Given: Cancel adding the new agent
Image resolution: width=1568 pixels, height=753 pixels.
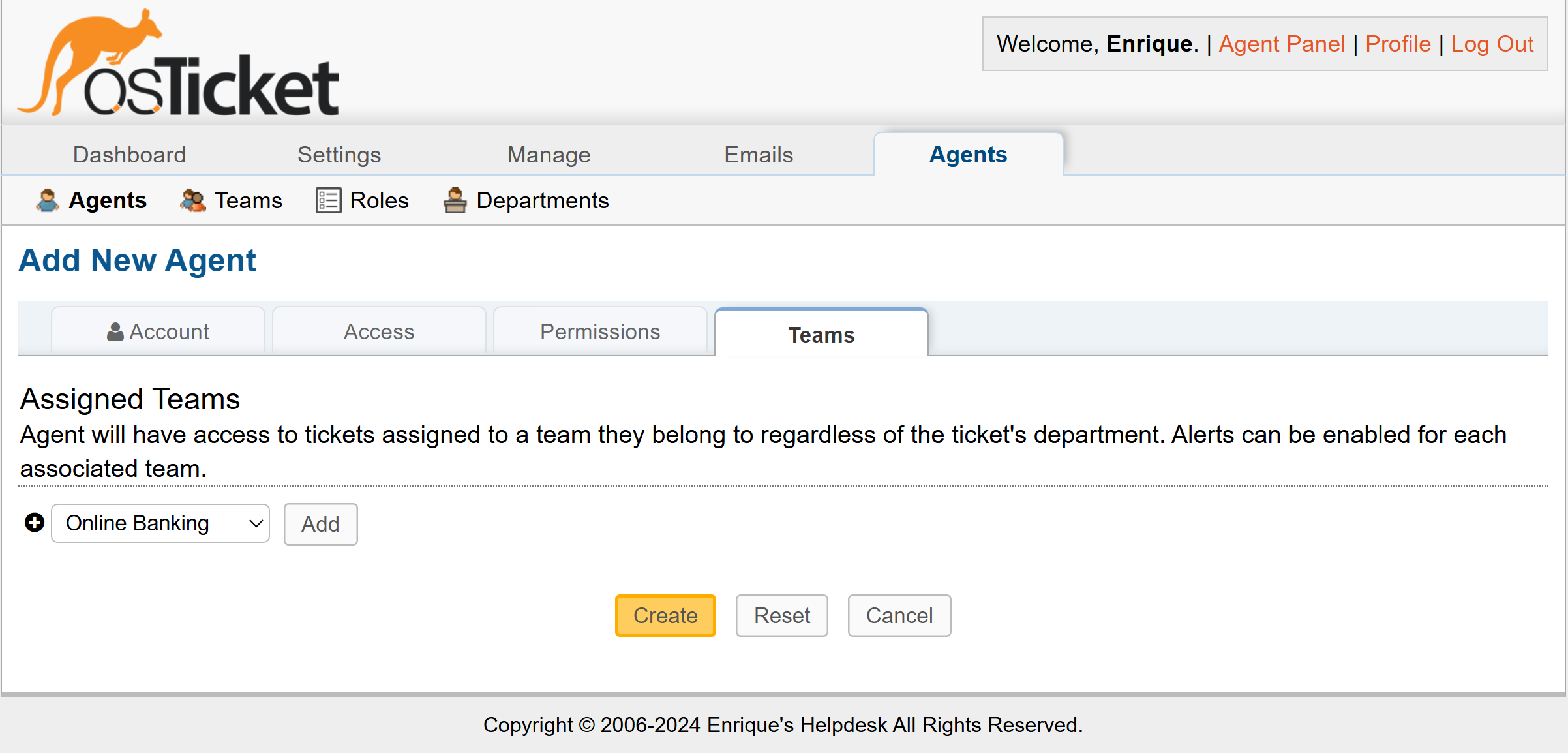Looking at the screenshot, I should [x=899, y=615].
